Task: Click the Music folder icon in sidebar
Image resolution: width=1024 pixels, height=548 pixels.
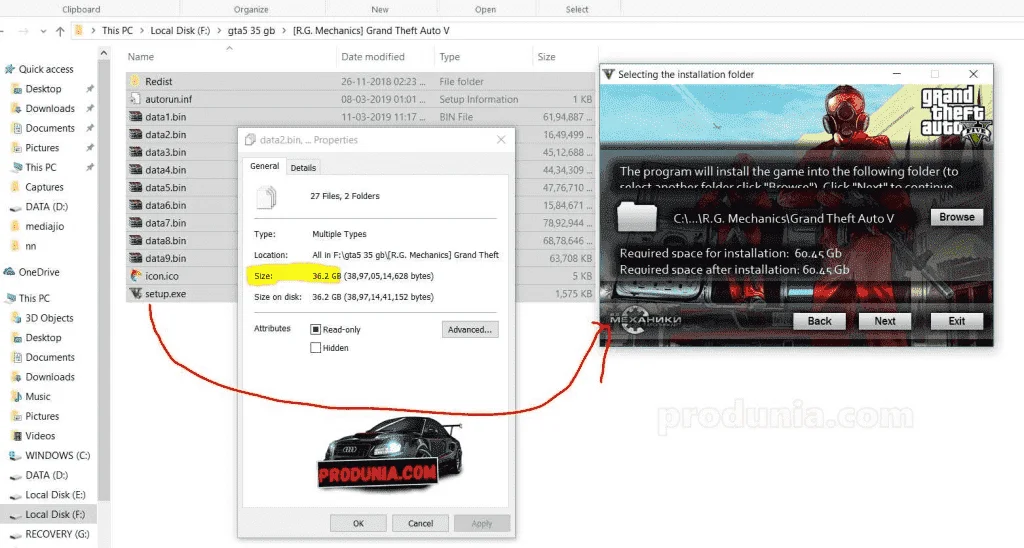Action: [16, 396]
